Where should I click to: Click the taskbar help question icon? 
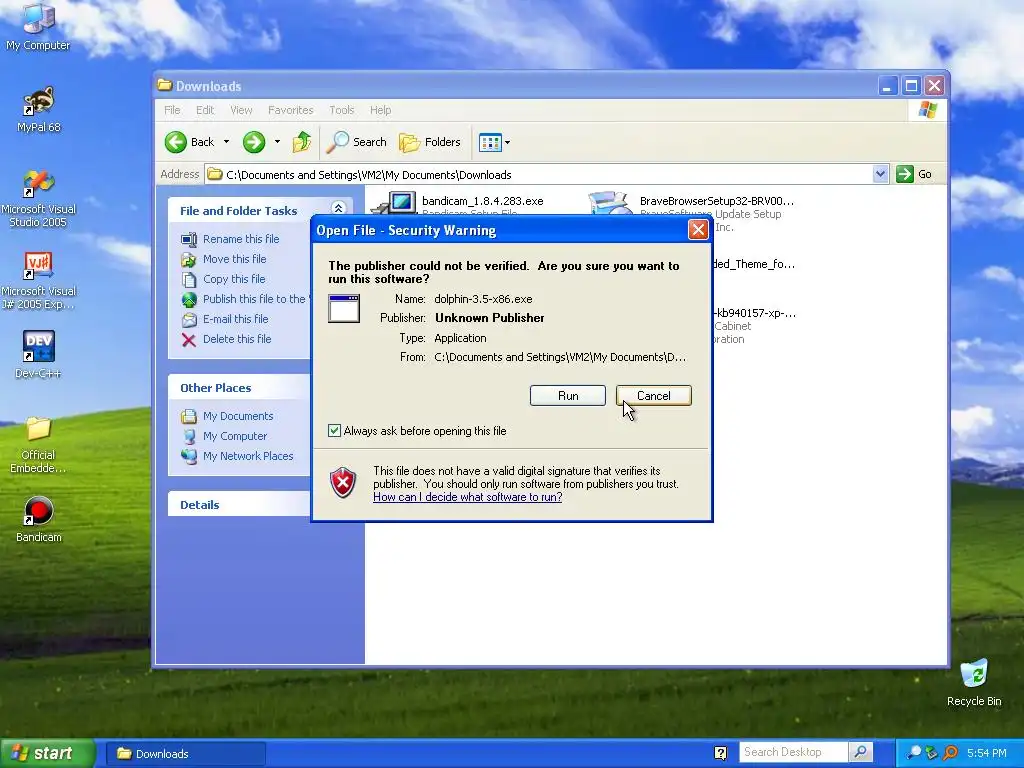pos(720,753)
